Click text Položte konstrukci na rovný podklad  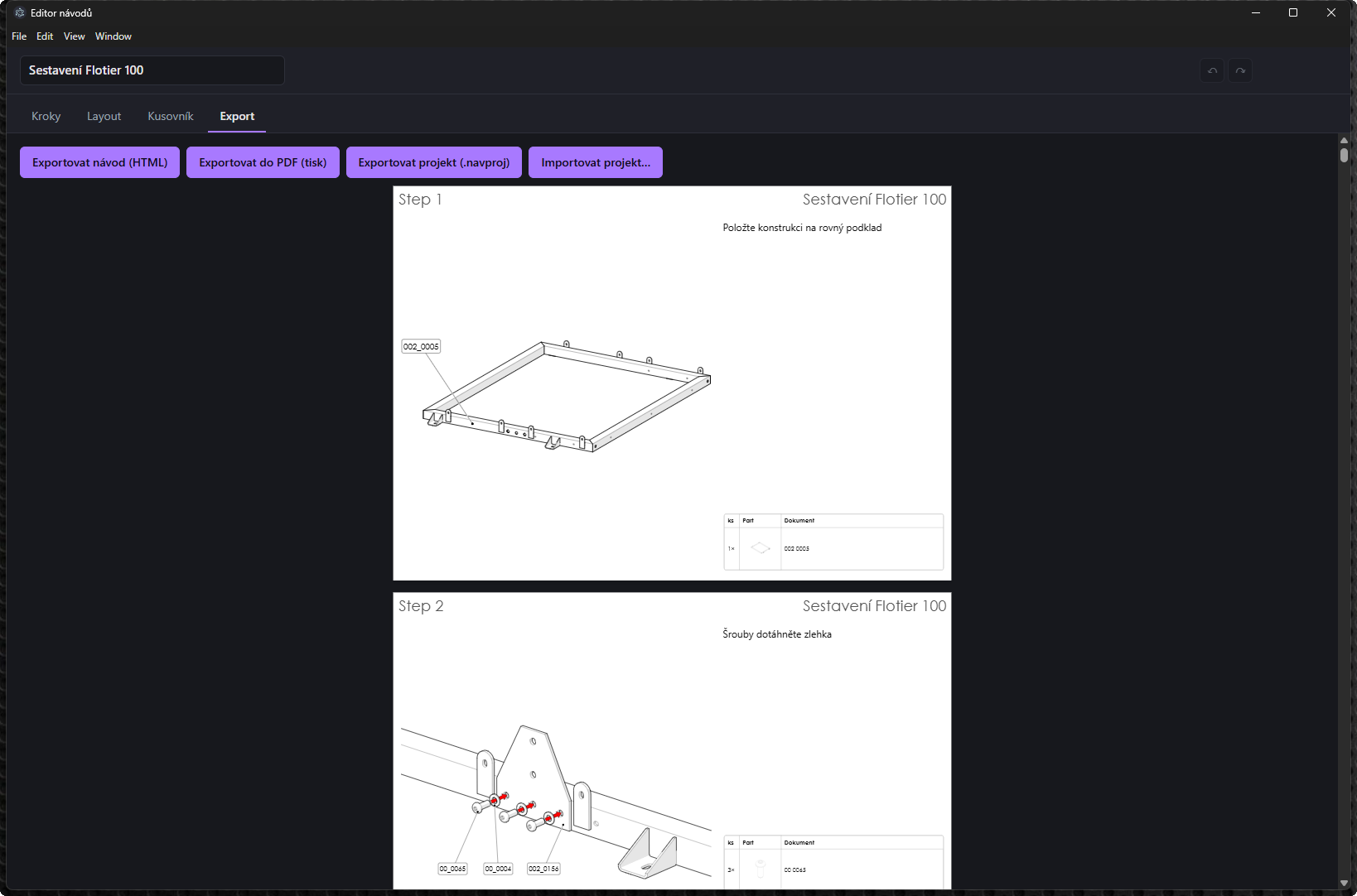(x=802, y=228)
